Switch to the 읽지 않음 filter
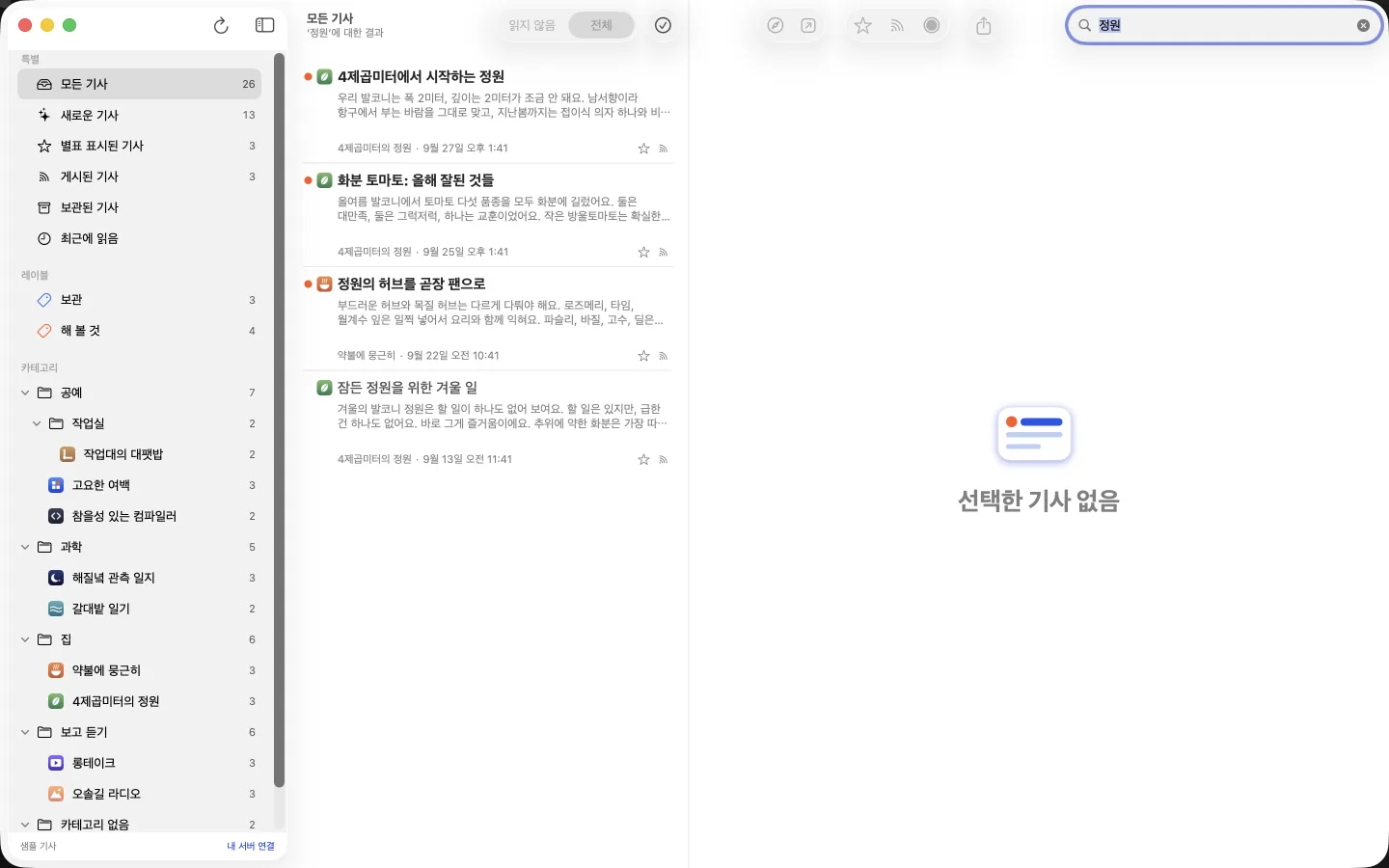The height and width of the screenshot is (868, 1389). [x=532, y=26]
